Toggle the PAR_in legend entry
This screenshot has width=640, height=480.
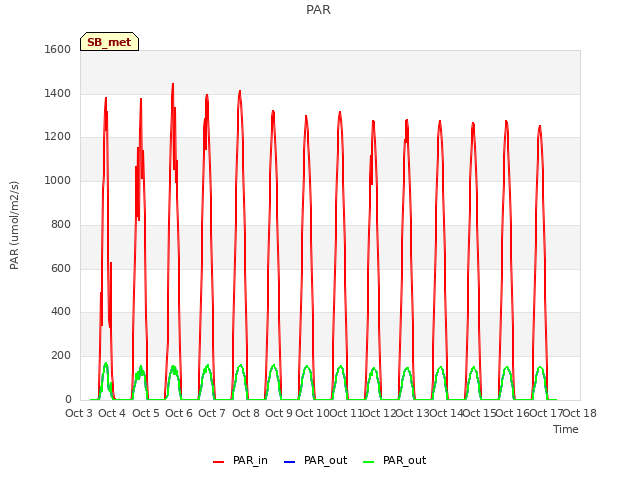[240, 460]
